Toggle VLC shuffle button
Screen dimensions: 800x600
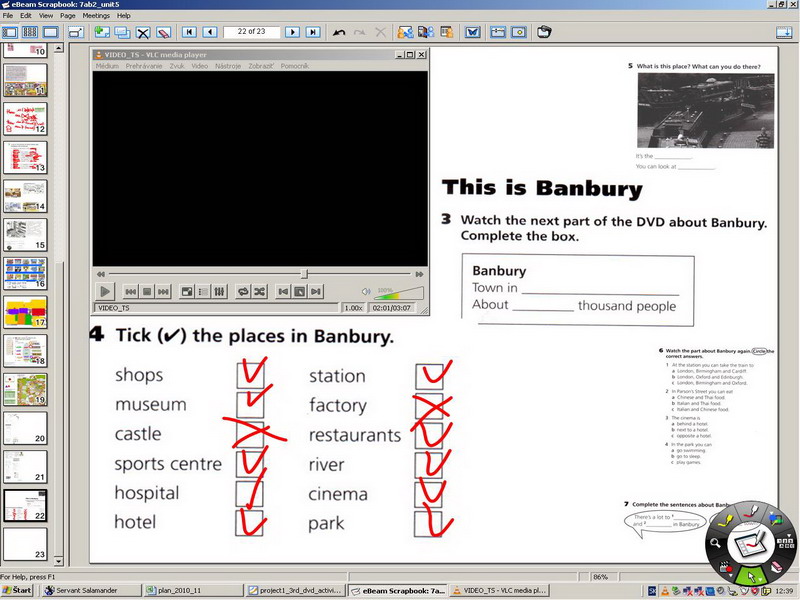click(x=260, y=291)
